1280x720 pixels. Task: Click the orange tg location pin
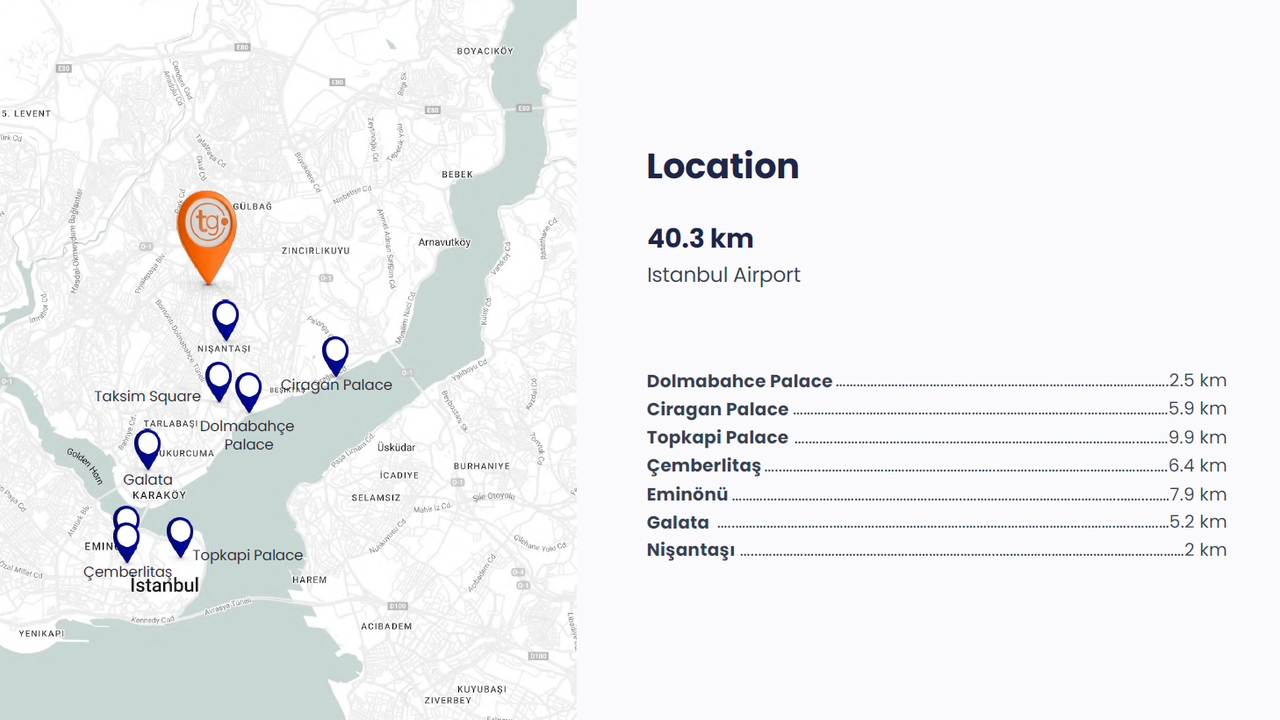(x=207, y=226)
